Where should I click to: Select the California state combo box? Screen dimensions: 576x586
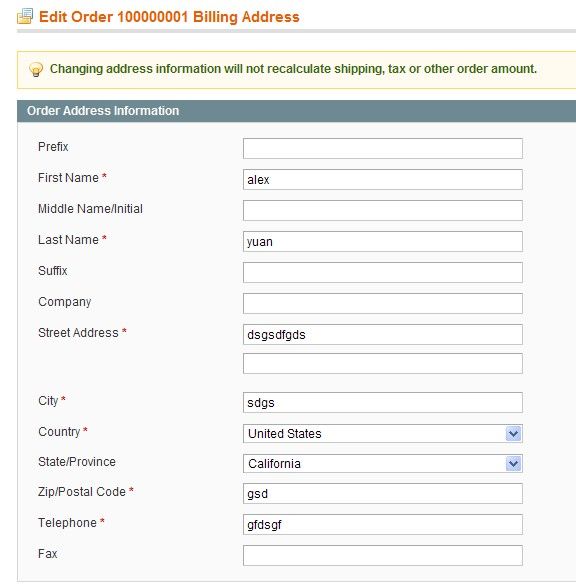[x=383, y=463]
